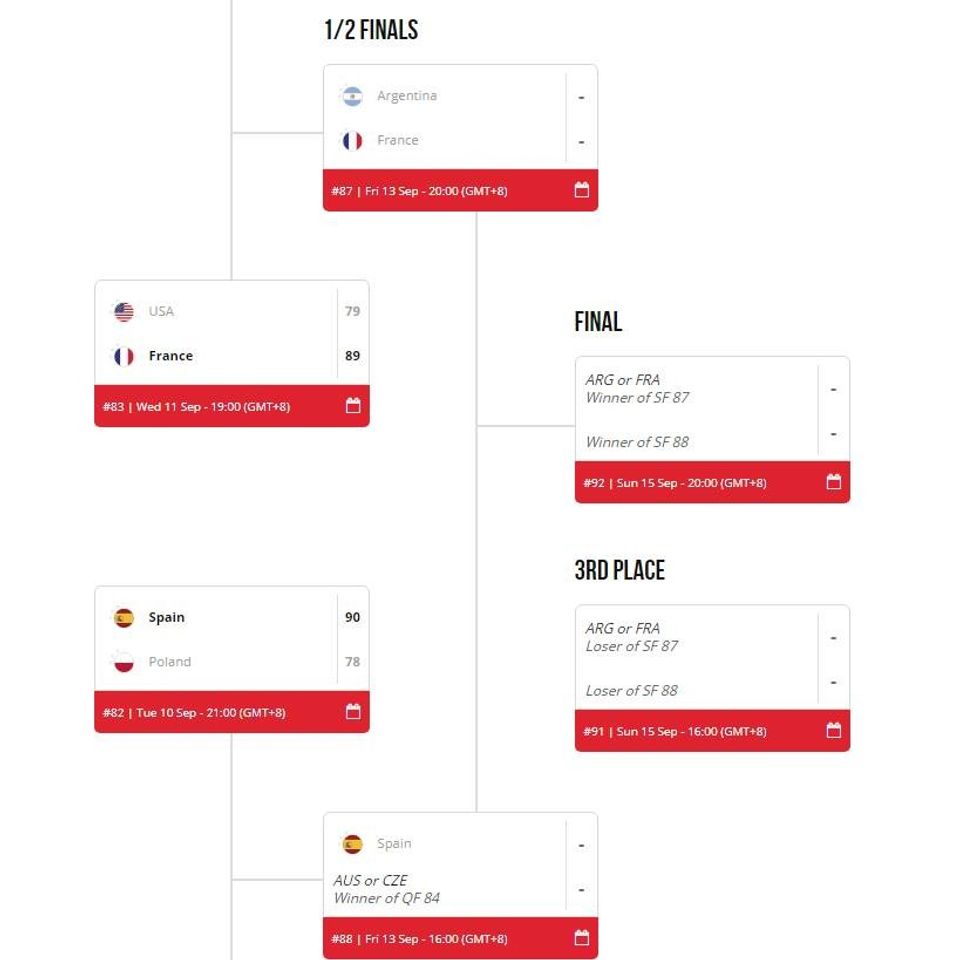The width and height of the screenshot is (980, 960).
Task: Open game #92 Sun 15 Sep date bar
Action: 675,483
